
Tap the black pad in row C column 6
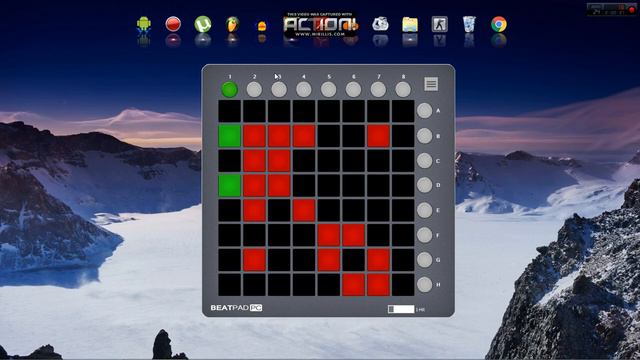[x=353, y=161]
